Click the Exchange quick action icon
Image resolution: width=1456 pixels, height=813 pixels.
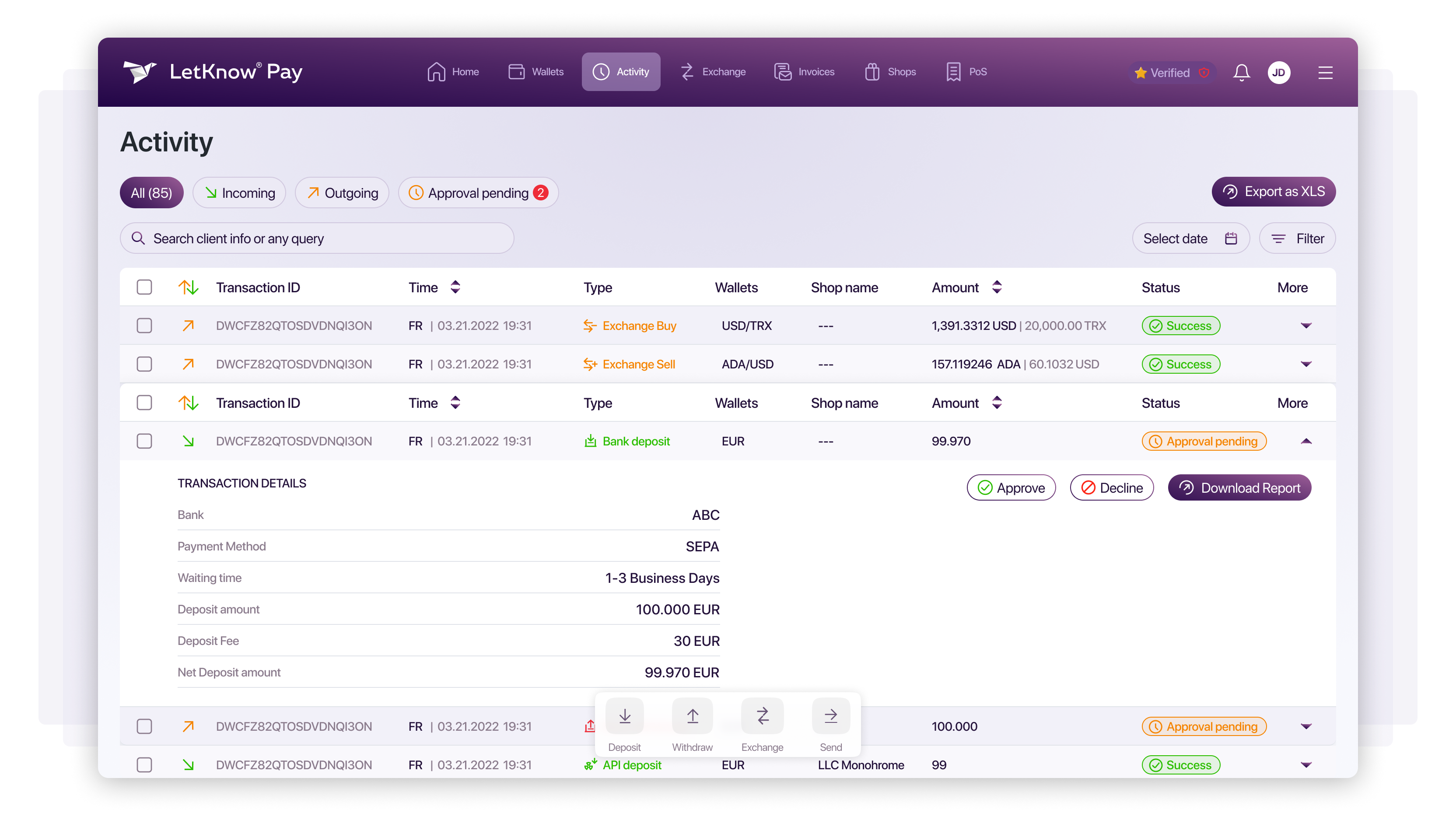click(x=762, y=716)
